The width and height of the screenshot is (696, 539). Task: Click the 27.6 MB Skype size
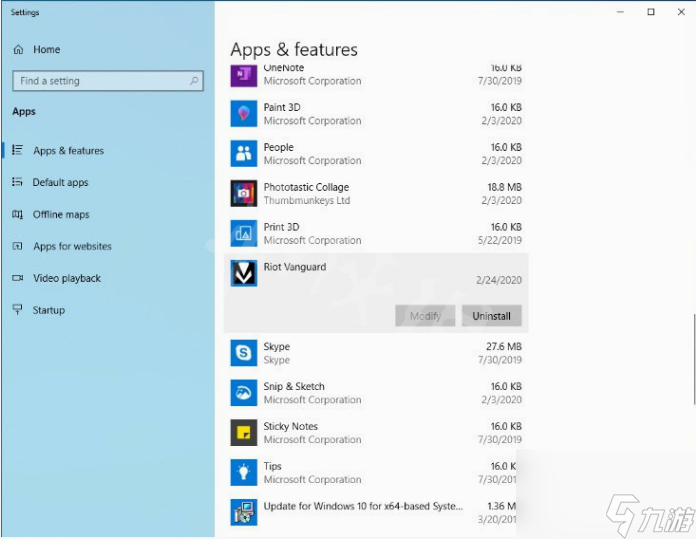(x=504, y=346)
